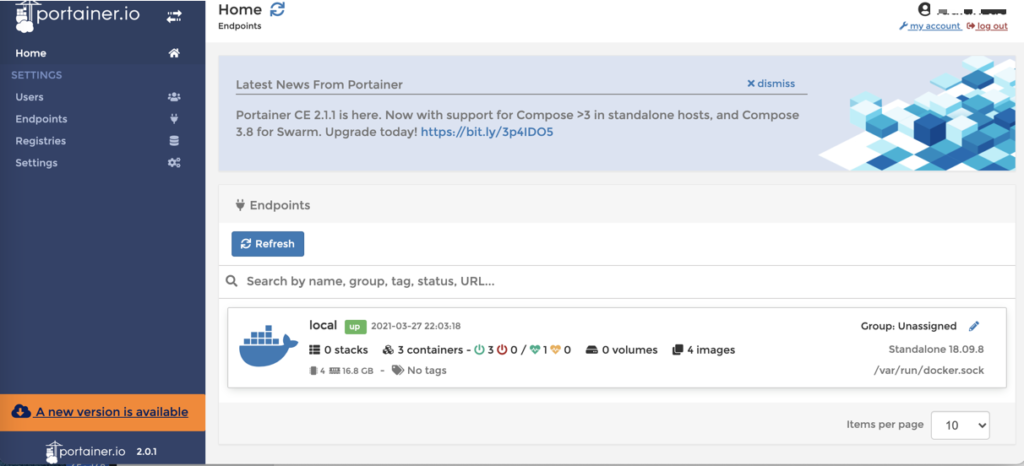Click the SETTINGS section label
Screen dimensions: 1024x466
tap(37, 75)
